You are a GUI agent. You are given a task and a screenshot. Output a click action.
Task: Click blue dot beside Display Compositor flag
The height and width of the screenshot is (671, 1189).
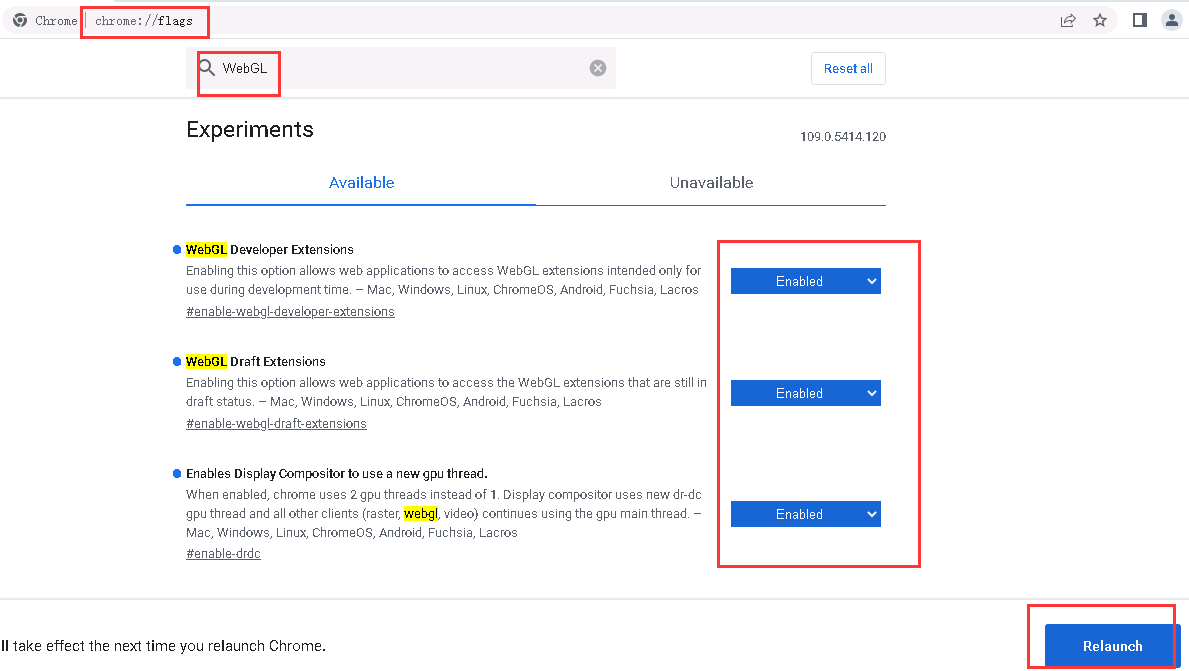point(177,474)
